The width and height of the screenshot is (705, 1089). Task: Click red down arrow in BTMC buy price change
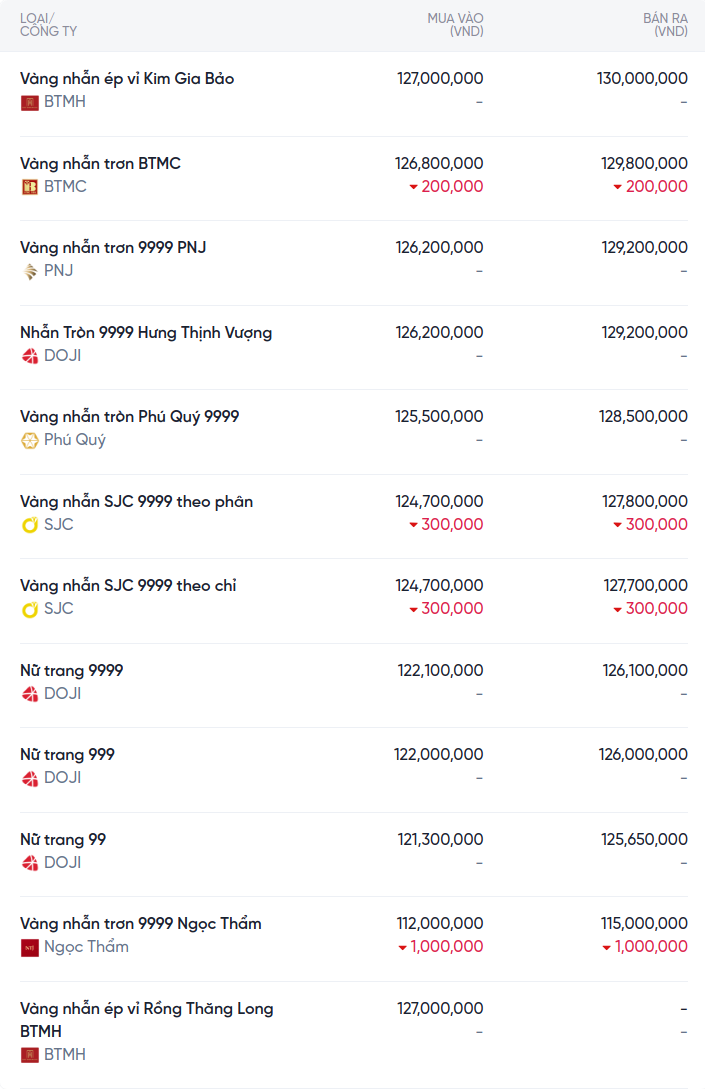point(413,187)
